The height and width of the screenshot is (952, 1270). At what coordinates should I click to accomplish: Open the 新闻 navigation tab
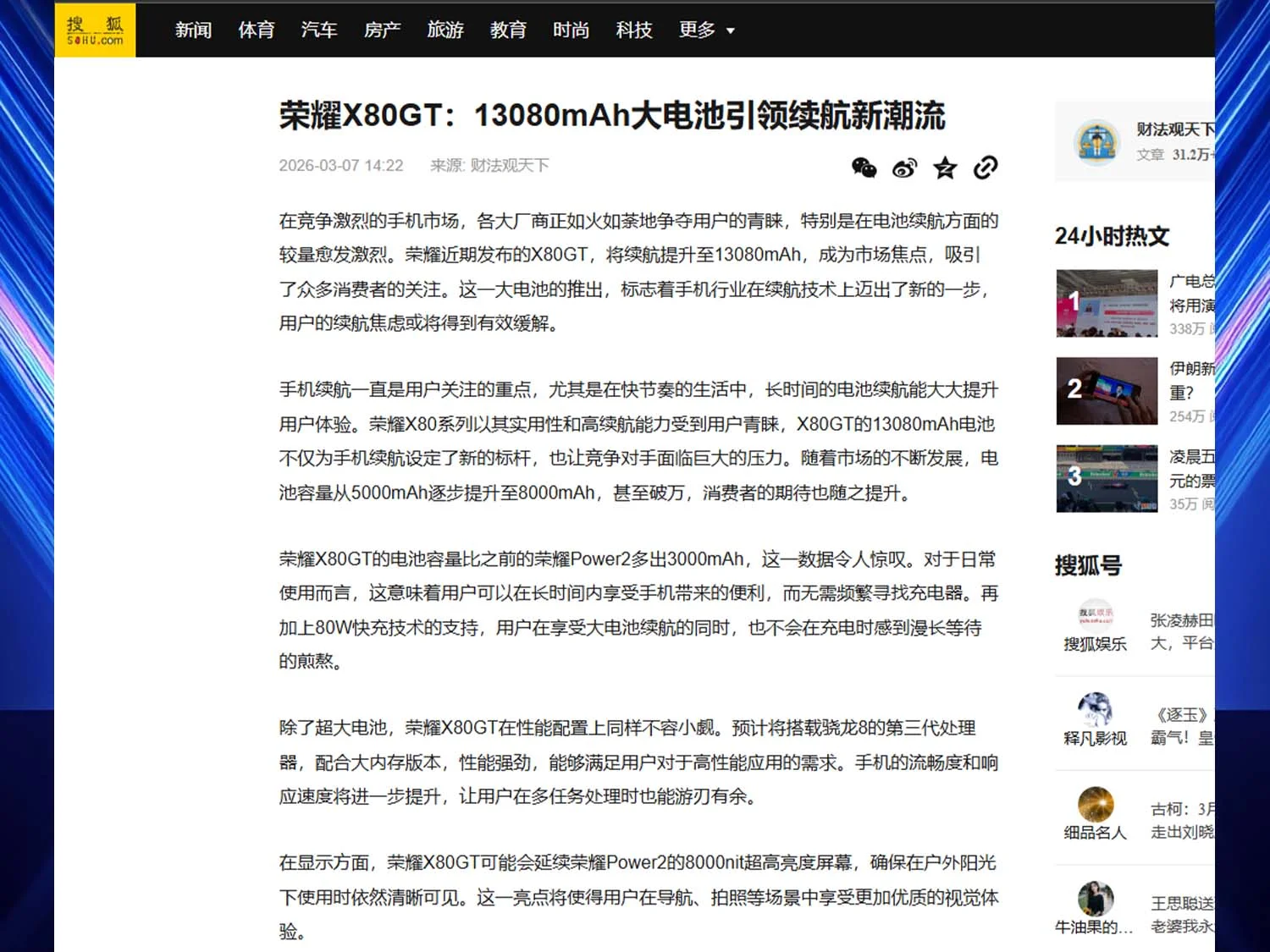click(x=193, y=30)
